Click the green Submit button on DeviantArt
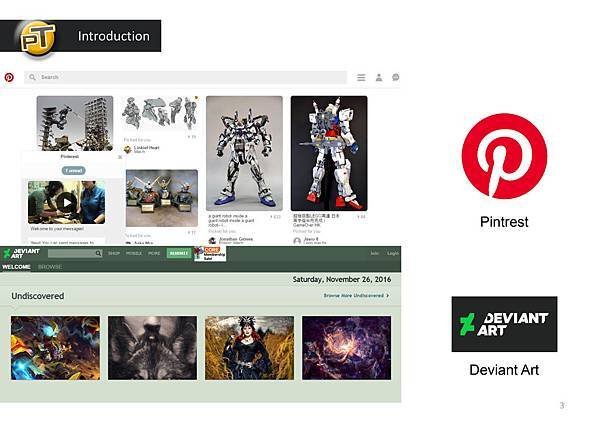Screen dimensions: 600x425 (179, 253)
